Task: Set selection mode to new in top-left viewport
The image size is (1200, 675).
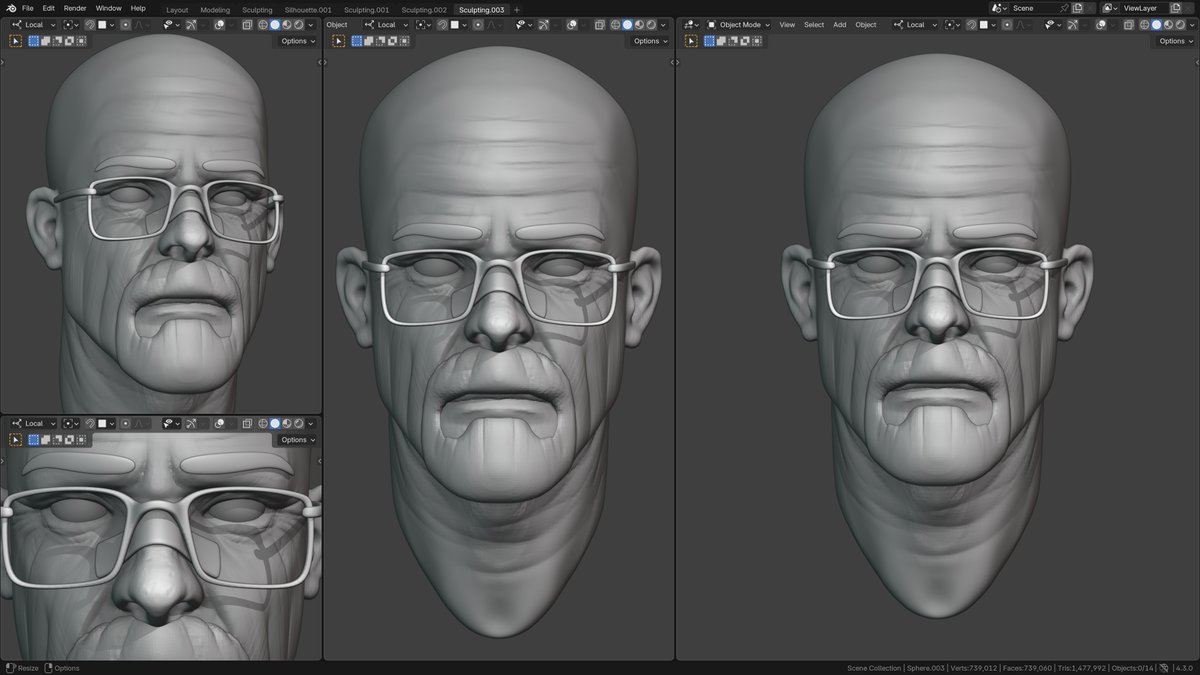Action: (34, 41)
